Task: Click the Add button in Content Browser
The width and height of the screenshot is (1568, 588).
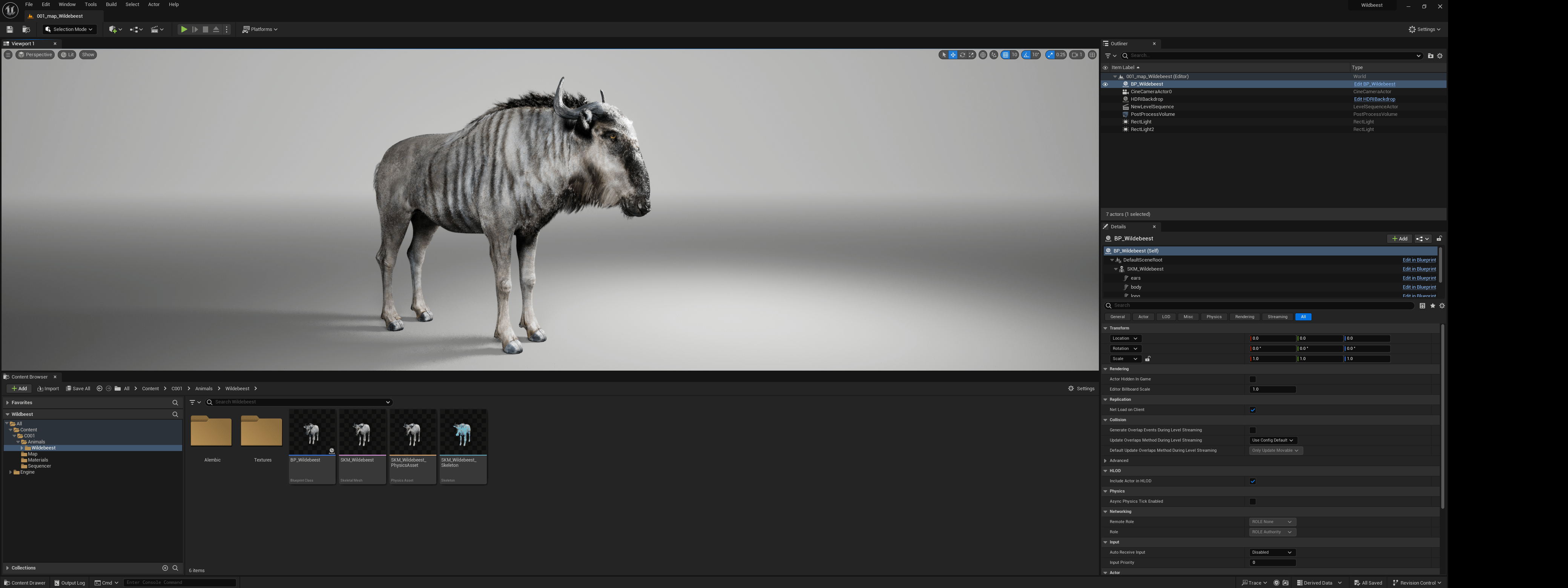Action: 19,389
